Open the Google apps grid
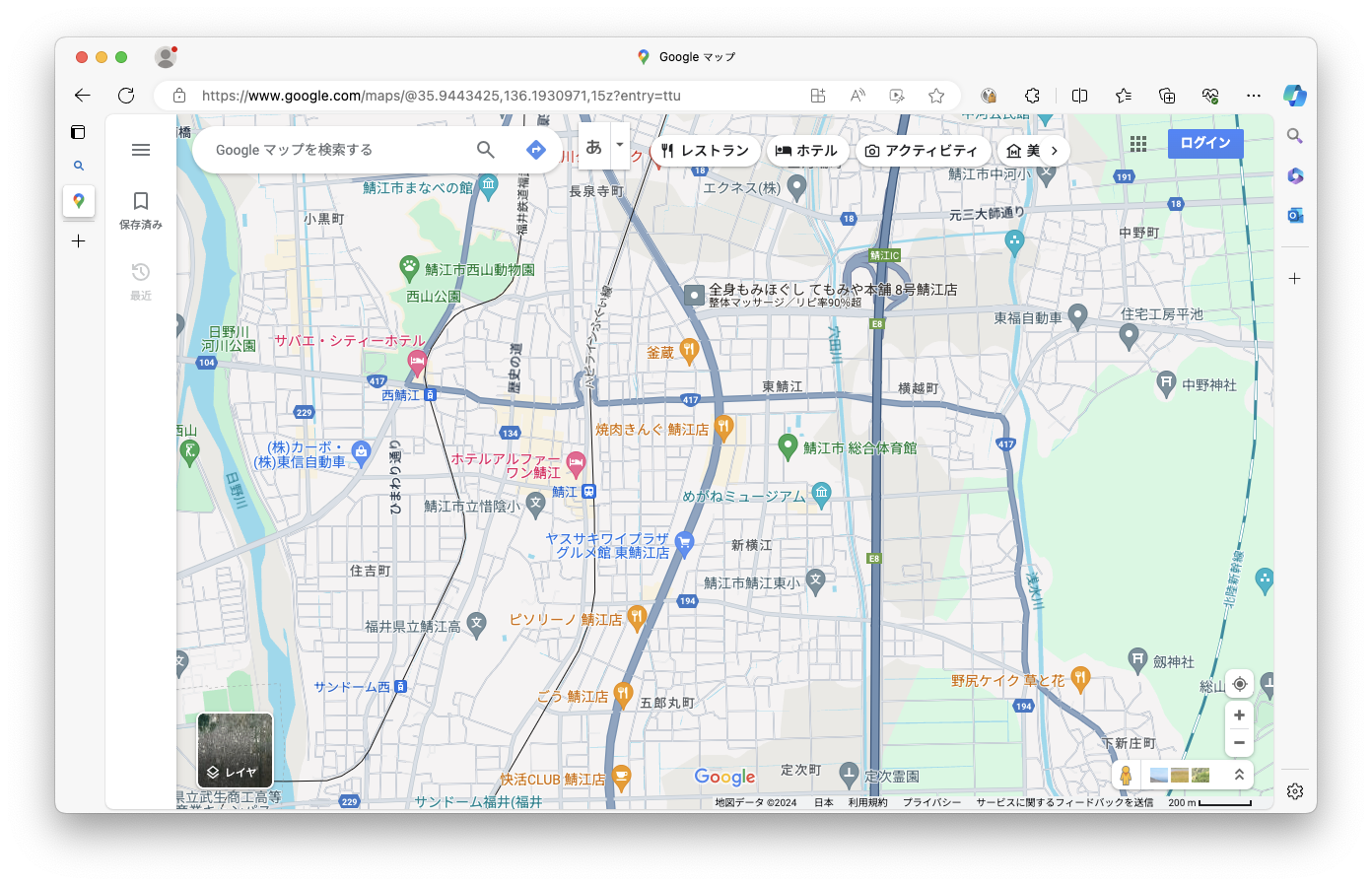Viewport: 1372px width, 886px height. 1138,144
